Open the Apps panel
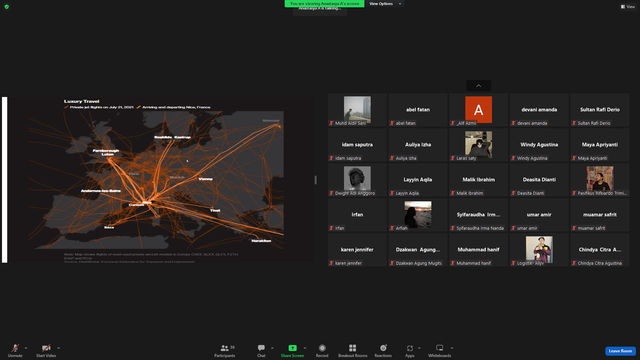Viewport: 640px width, 360px height. pos(410,350)
